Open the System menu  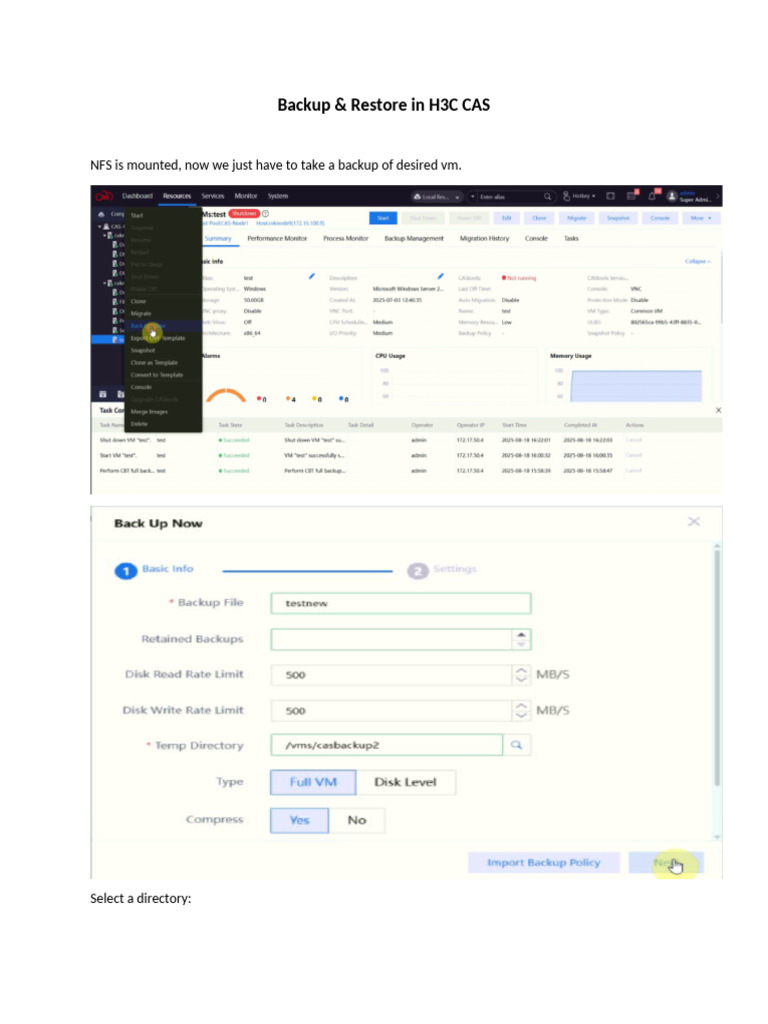click(278, 196)
